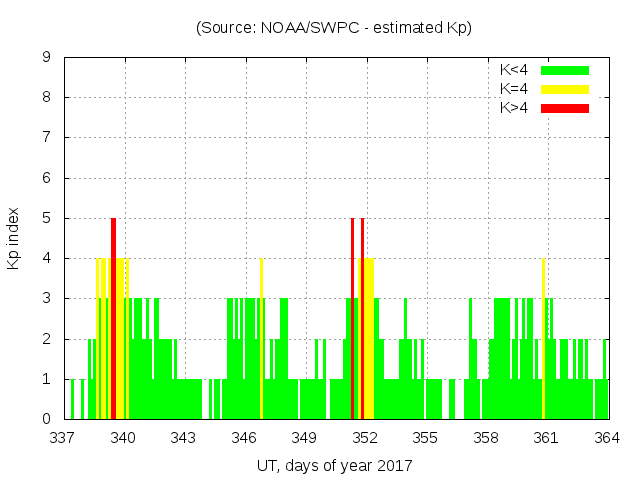Click the yellow Kp 4 bar near day 361

click(x=543, y=338)
